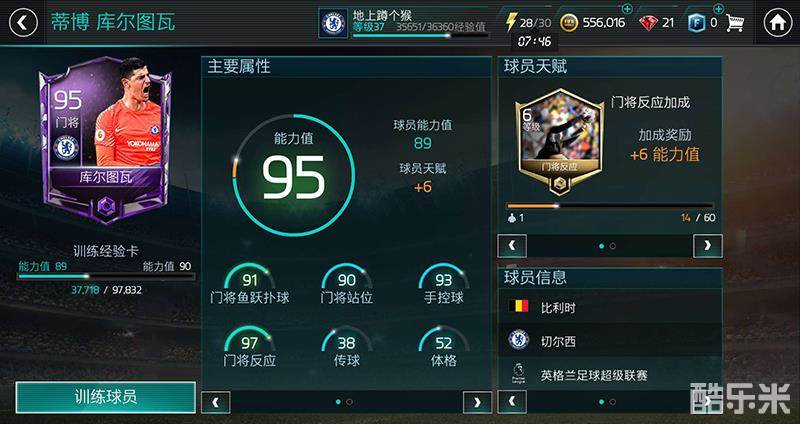Screen dimensions: 800x424
Task: Show previous player info page
Action: coord(512,402)
